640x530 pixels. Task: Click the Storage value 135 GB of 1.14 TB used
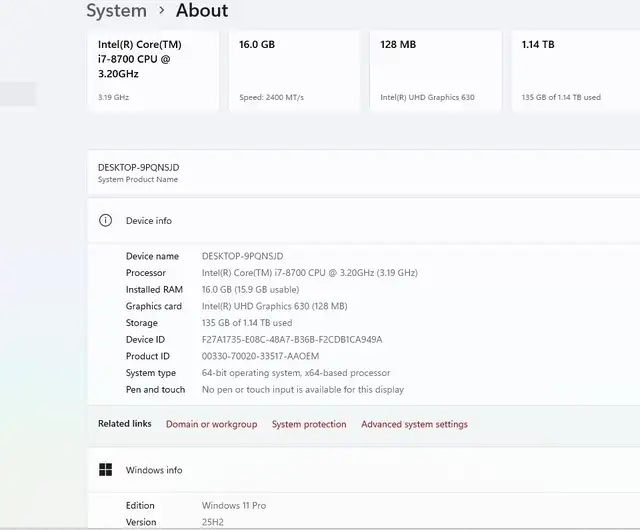tap(247, 323)
